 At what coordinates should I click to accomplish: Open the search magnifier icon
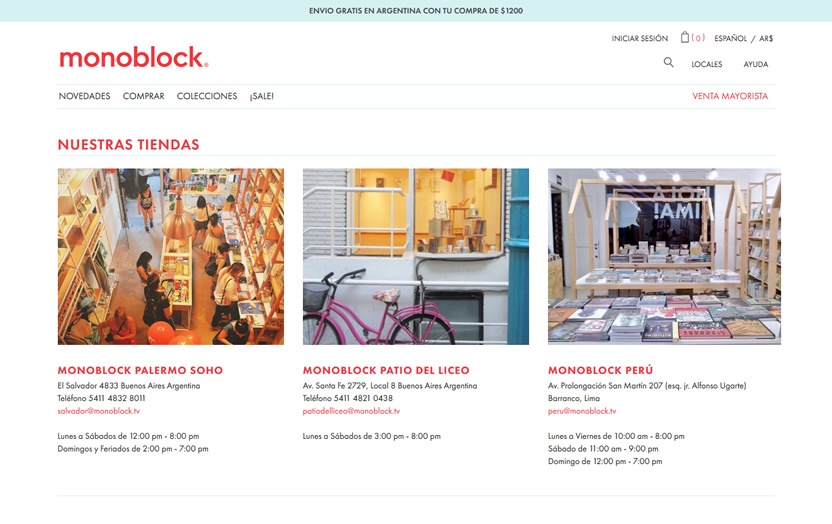tap(669, 63)
